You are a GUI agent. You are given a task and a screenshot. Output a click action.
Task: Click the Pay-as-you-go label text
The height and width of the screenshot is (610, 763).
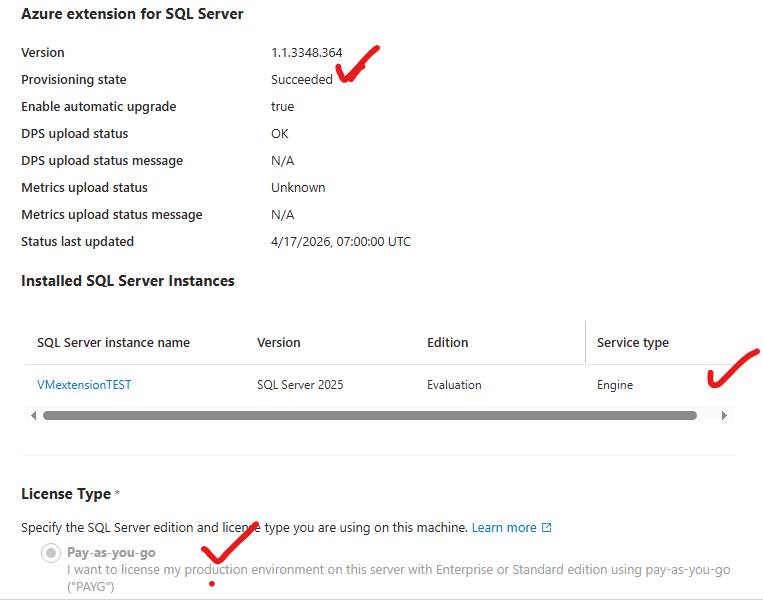(111, 553)
